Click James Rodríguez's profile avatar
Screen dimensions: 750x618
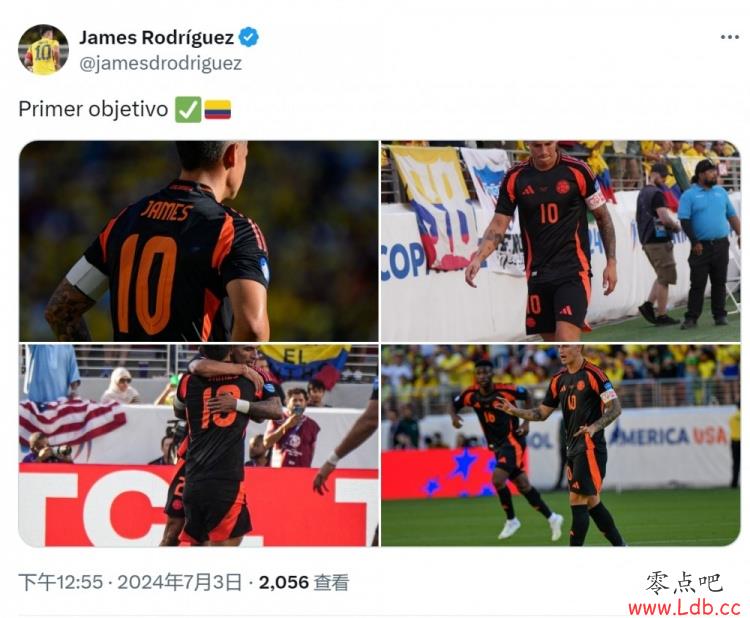point(43,50)
